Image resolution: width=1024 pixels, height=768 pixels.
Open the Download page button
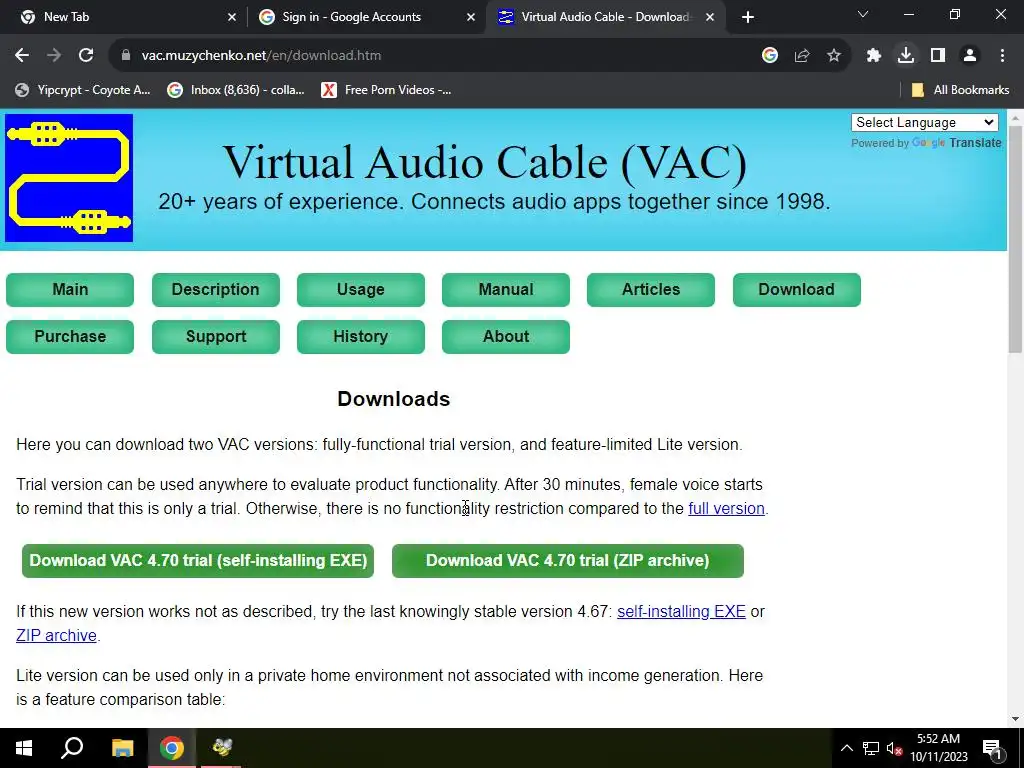[x=797, y=290]
